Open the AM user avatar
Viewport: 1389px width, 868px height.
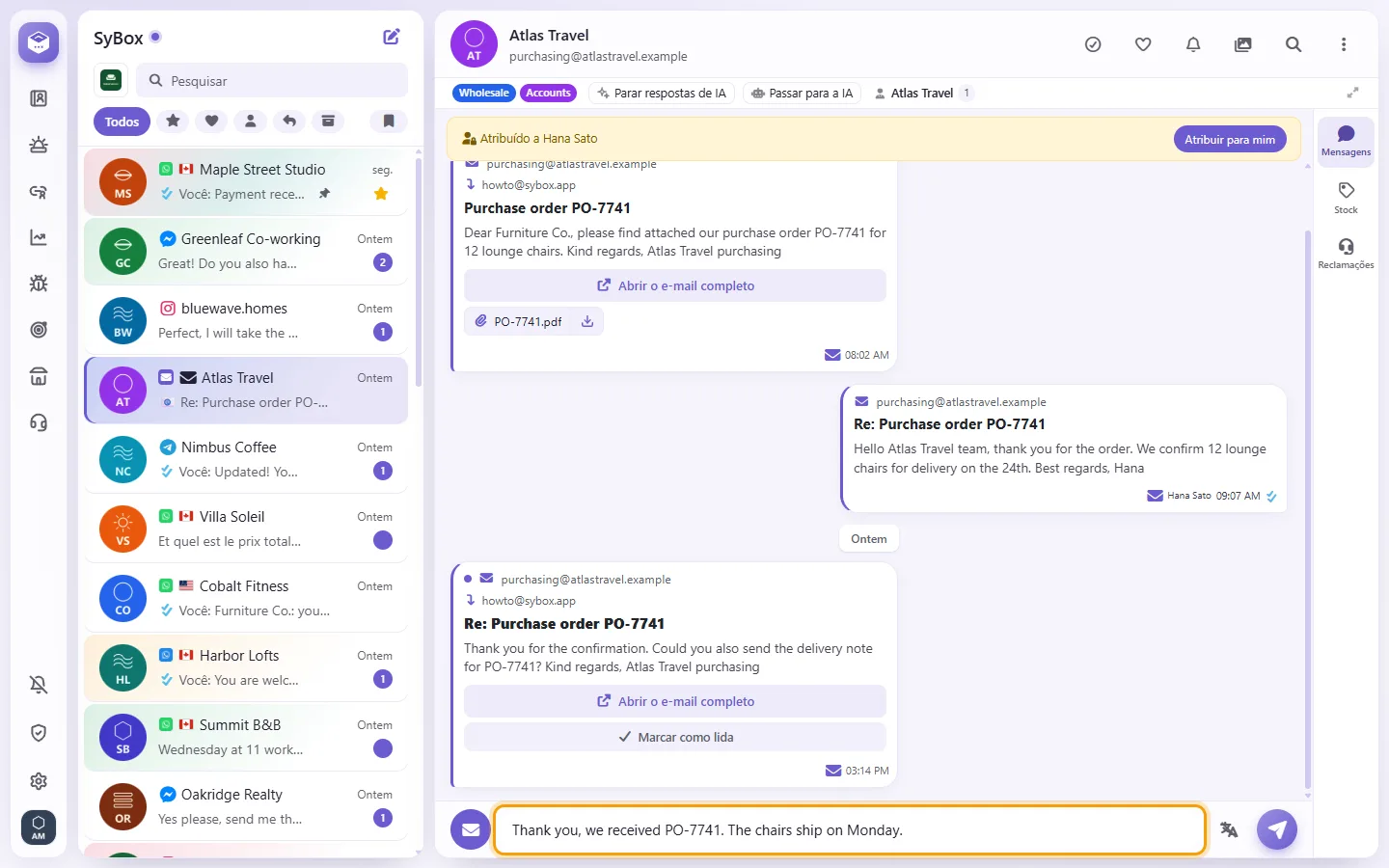tap(39, 827)
